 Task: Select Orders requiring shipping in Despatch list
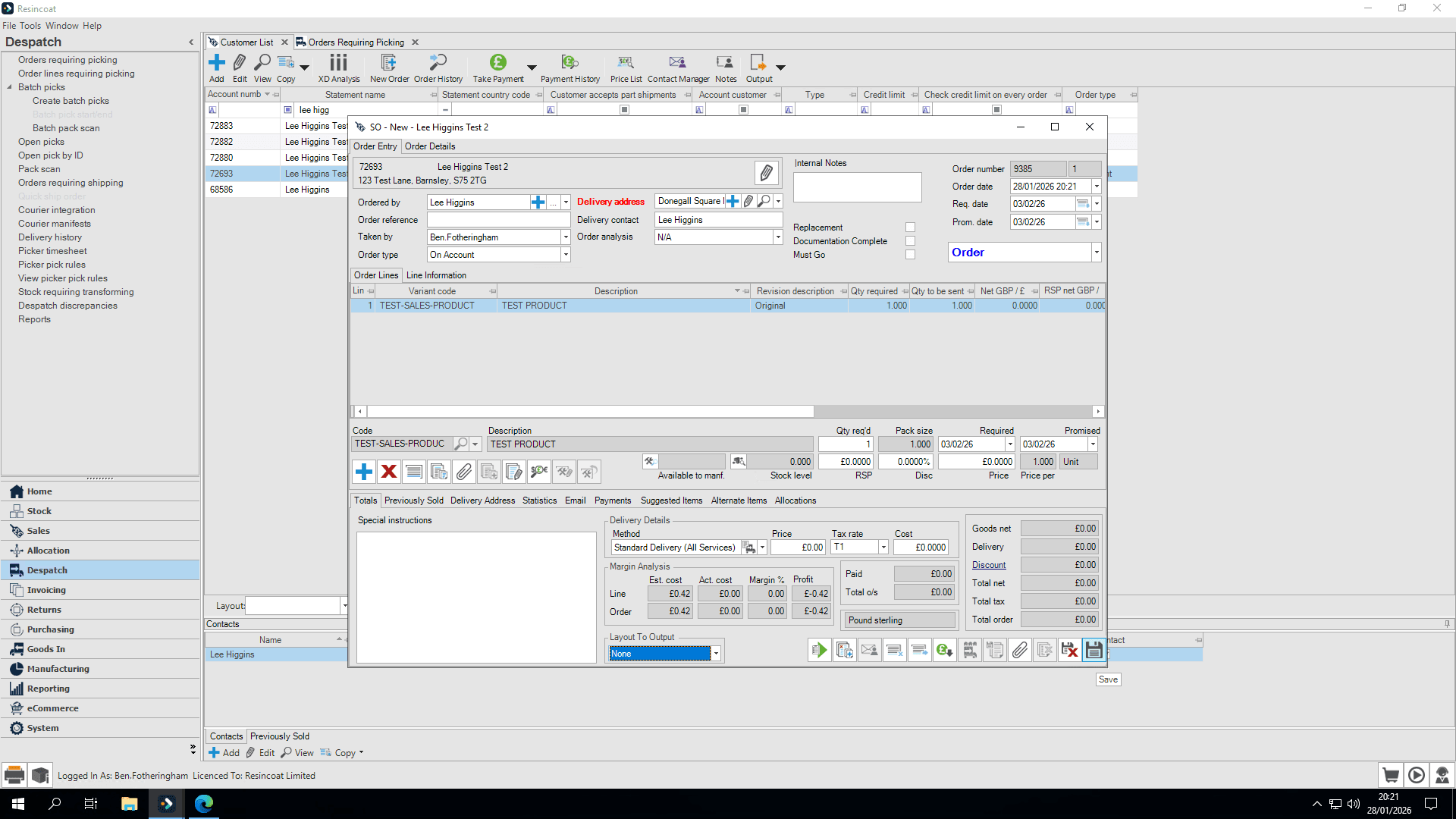[71, 183]
